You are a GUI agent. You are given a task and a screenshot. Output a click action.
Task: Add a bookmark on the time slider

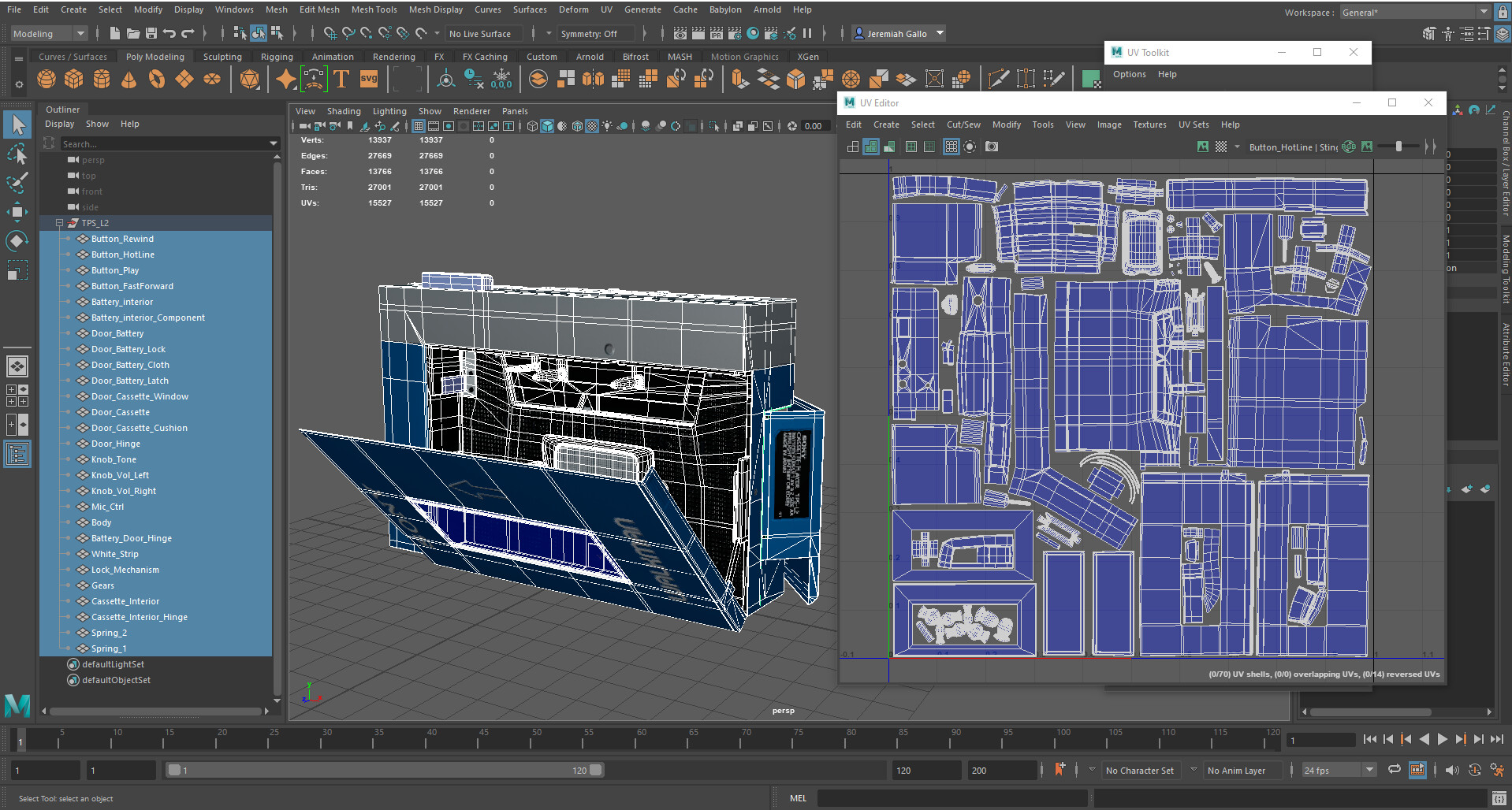coord(1060,770)
